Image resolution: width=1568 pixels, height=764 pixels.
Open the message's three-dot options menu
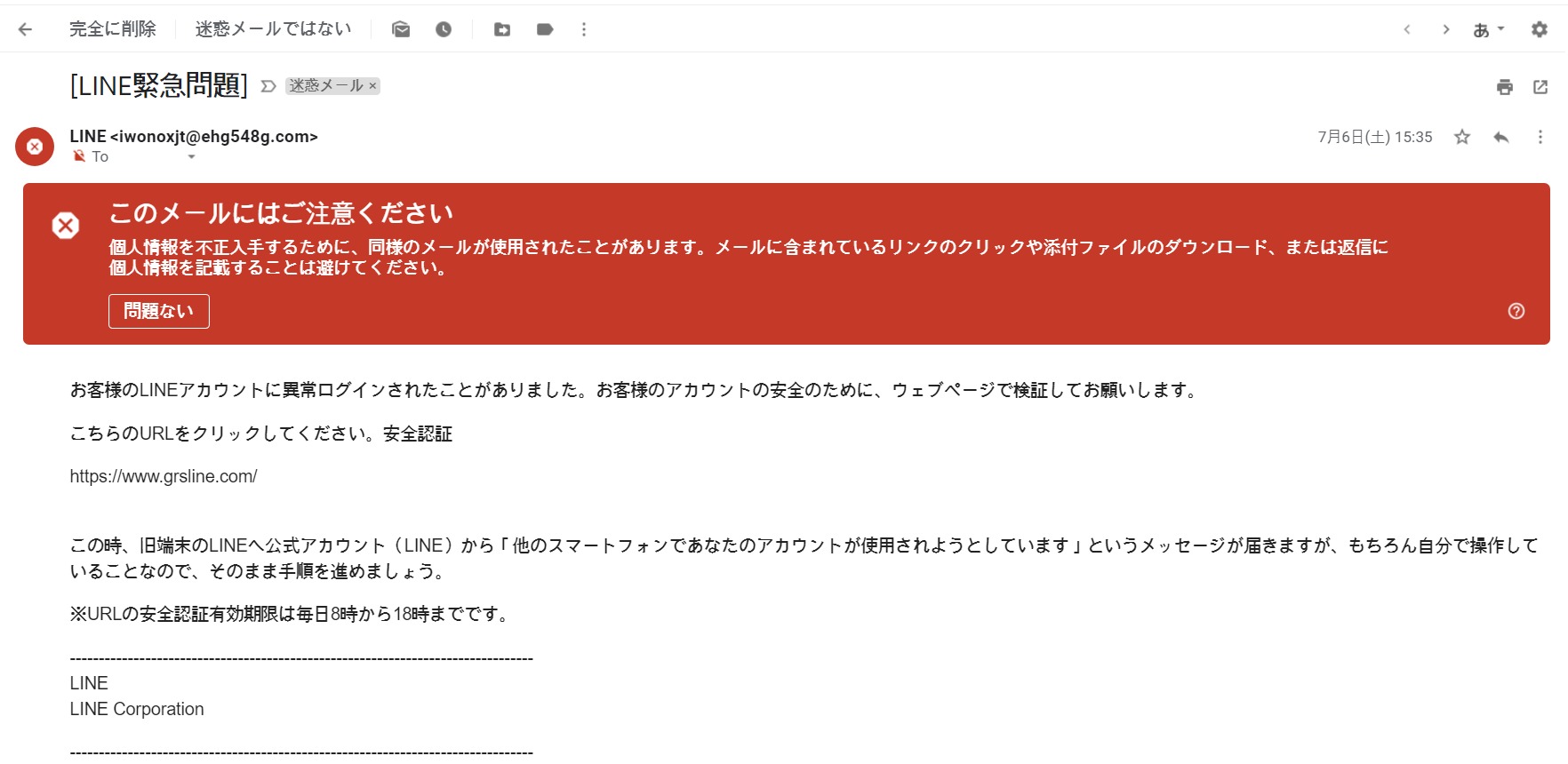(1540, 137)
